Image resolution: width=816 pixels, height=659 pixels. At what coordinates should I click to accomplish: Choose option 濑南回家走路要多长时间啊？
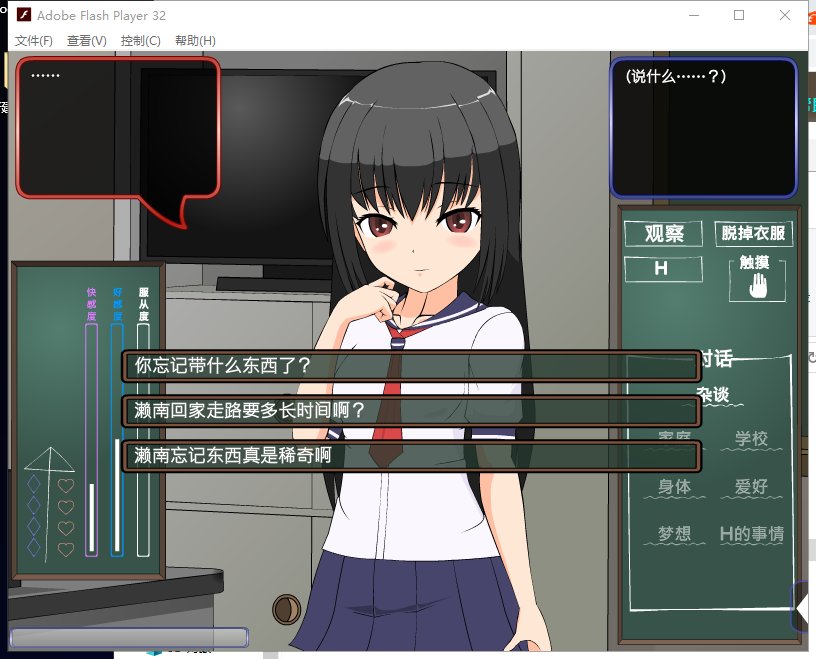click(411, 411)
